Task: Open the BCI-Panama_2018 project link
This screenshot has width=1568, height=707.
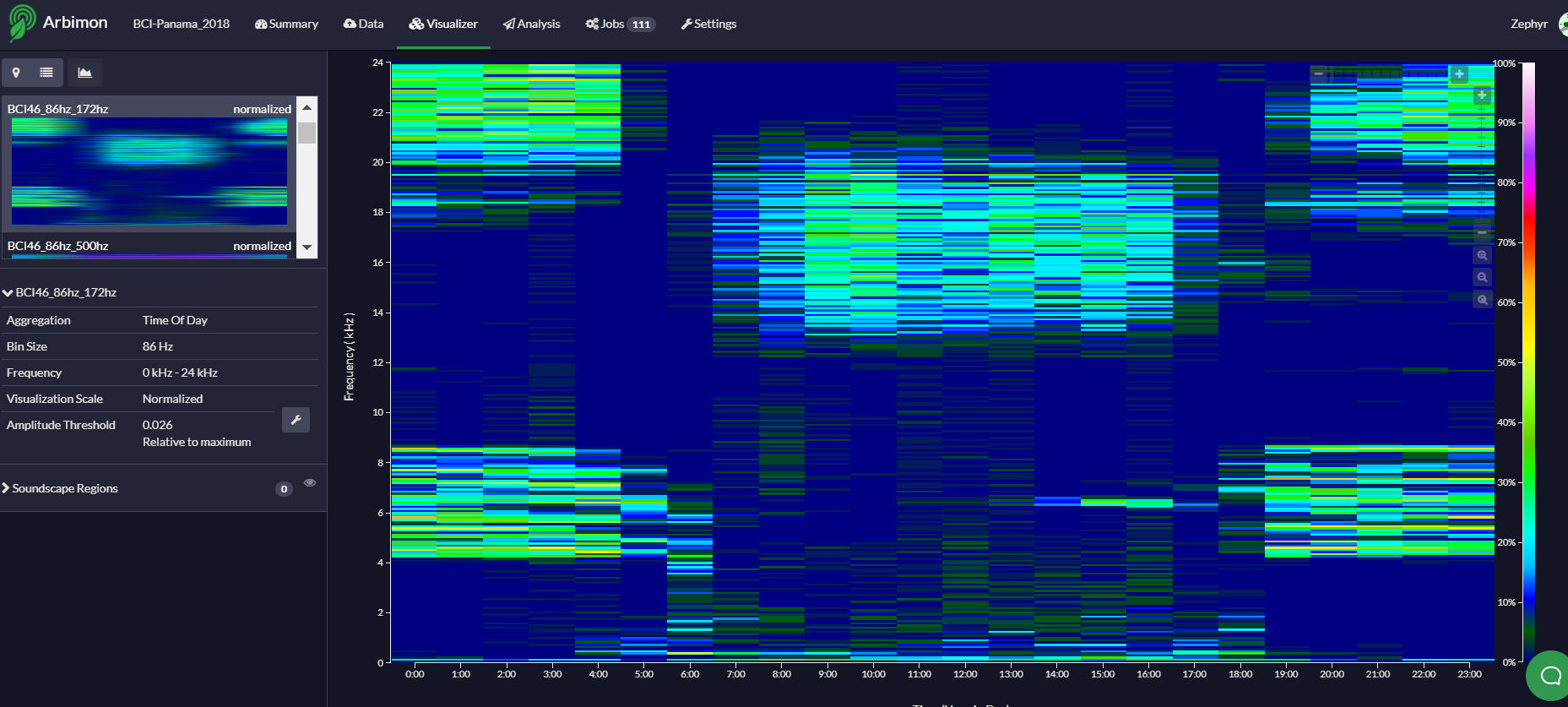Action: [x=181, y=24]
